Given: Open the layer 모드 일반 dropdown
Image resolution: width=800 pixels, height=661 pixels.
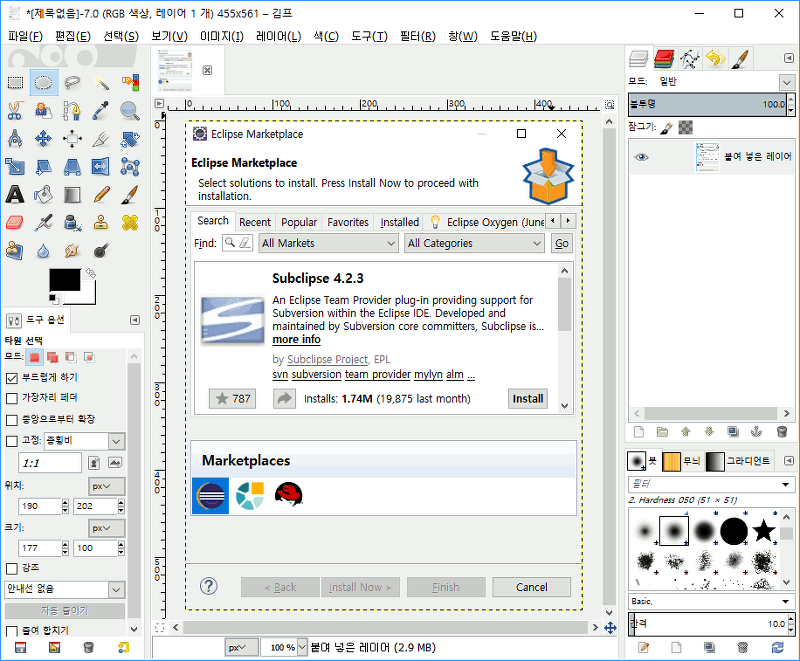Looking at the screenshot, I should pos(724,81).
